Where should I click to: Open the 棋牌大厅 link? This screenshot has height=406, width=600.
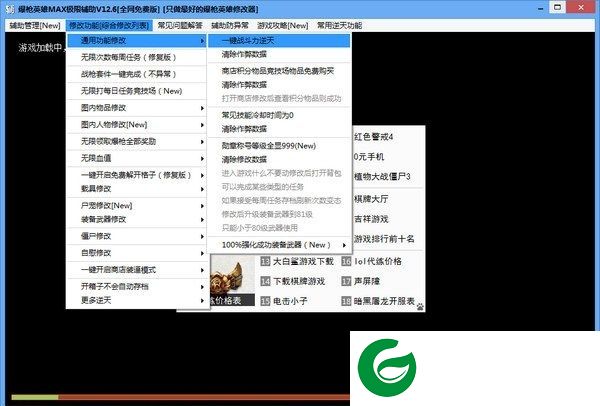point(371,199)
